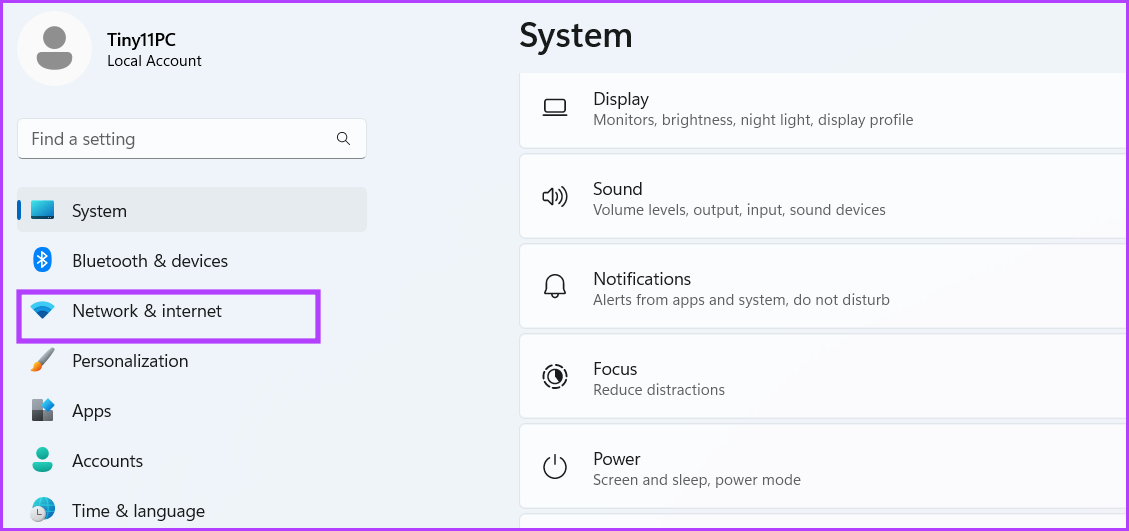Click the 'Monitors, brightness, night light, display profile' text
This screenshot has height=531, width=1129.
752,120
